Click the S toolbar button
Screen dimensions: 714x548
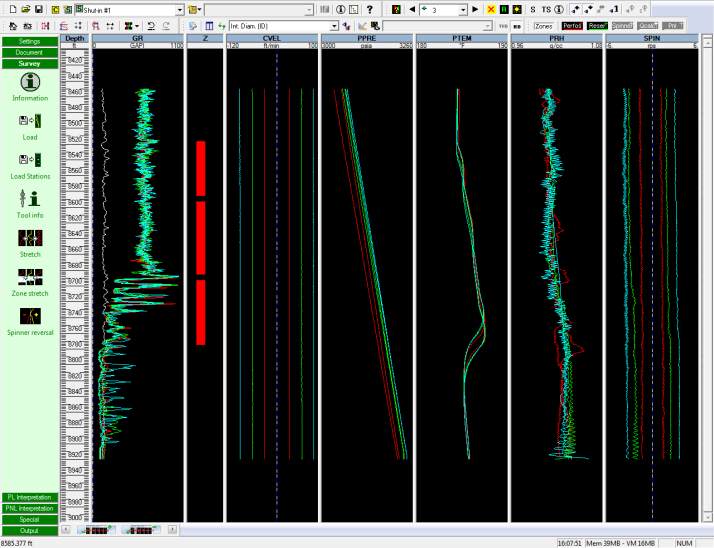[x=533, y=9]
